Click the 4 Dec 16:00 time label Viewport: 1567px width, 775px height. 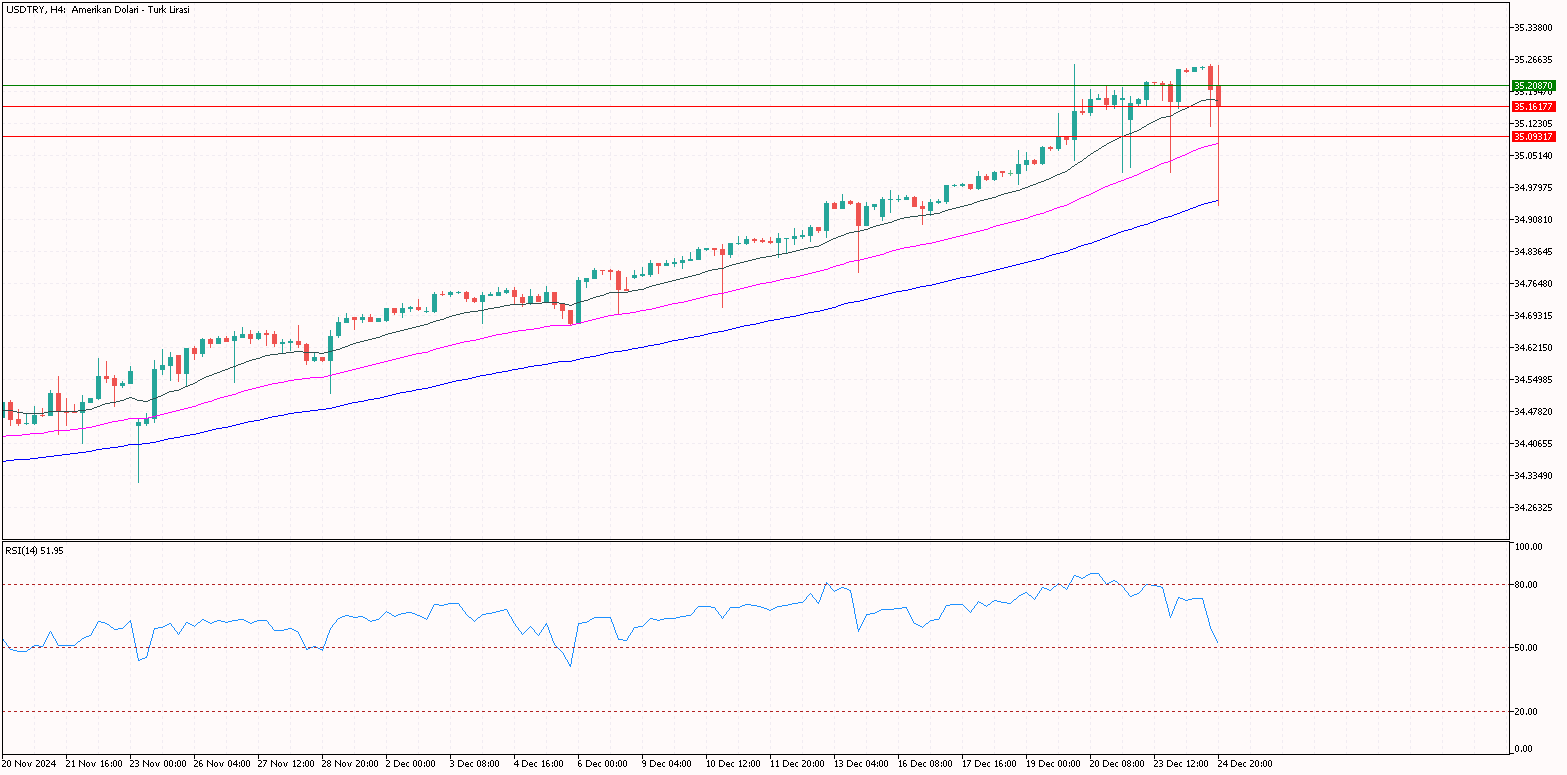[539, 764]
